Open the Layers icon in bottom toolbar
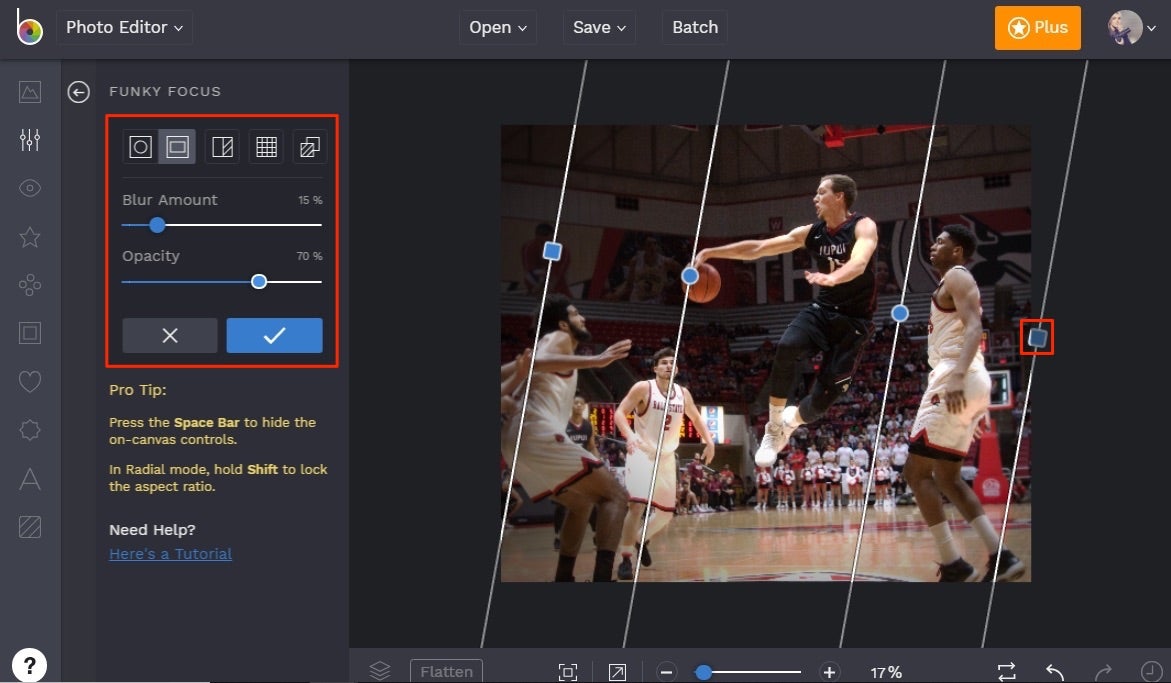This screenshot has height=683, width=1171. pyautogui.click(x=379, y=671)
